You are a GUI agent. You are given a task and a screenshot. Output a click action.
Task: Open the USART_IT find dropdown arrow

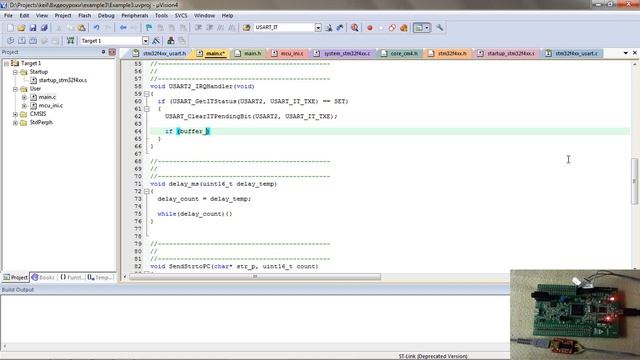tap(318, 28)
